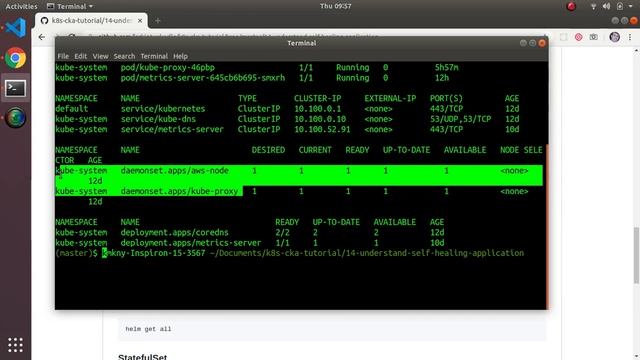Open the system menu arrow in the top bar
Screen dimensions: 640x360
coord(632,6)
